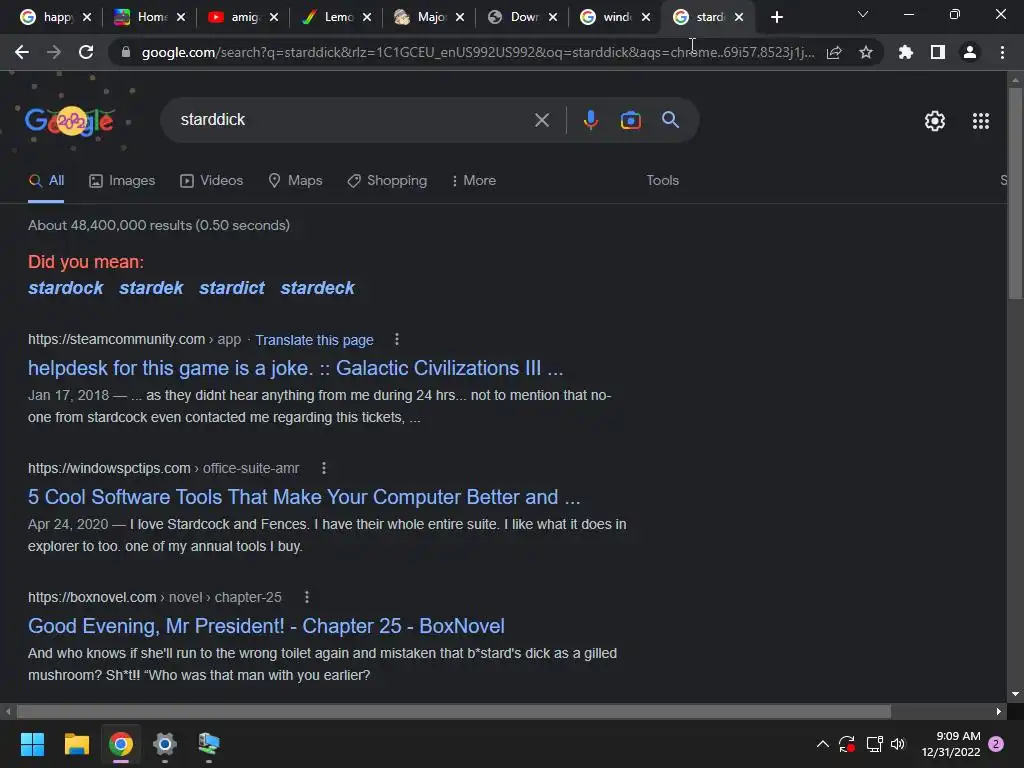Image resolution: width=1024 pixels, height=768 pixels.
Task: Open the clock and date flyout
Action: coord(950,744)
